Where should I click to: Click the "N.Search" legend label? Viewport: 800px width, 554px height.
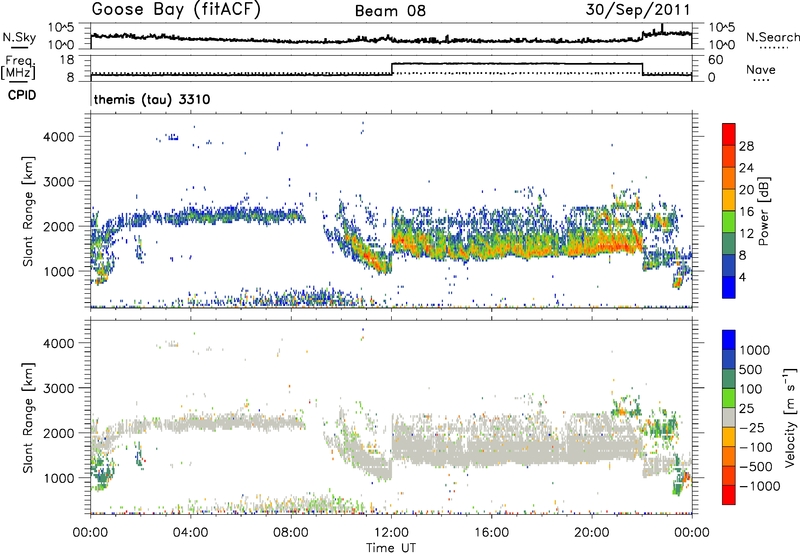772,37
